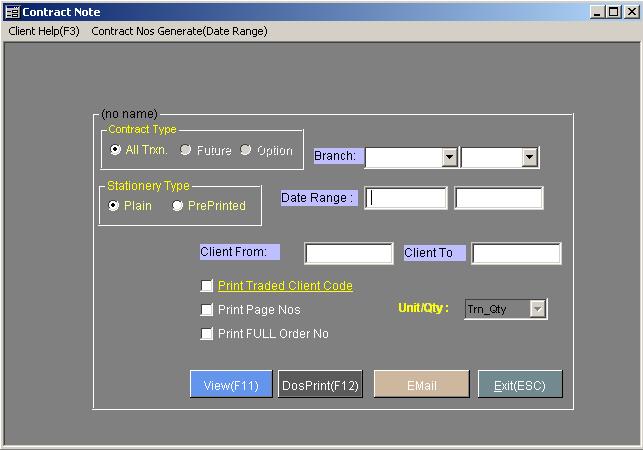Click the EMail button
The width and height of the screenshot is (643, 450).
(420, 385)
